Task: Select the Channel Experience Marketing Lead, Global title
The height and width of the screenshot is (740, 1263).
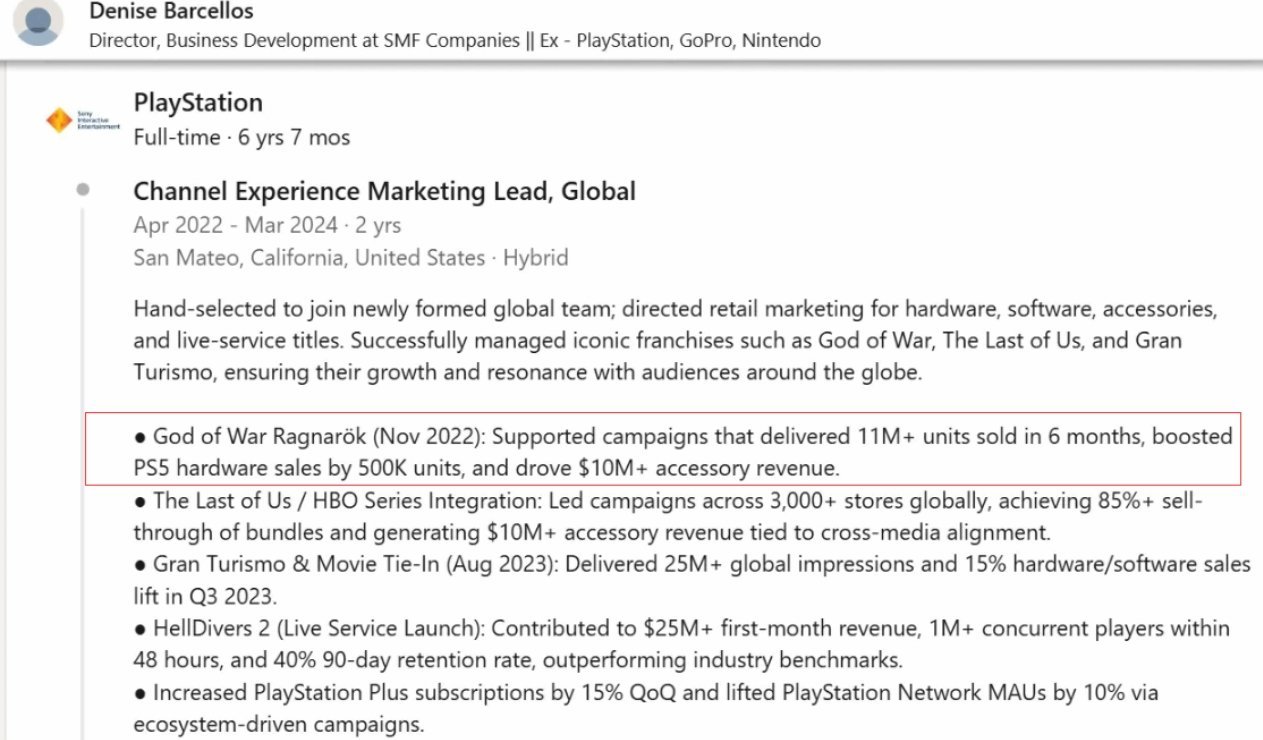Action: point(385,191)
